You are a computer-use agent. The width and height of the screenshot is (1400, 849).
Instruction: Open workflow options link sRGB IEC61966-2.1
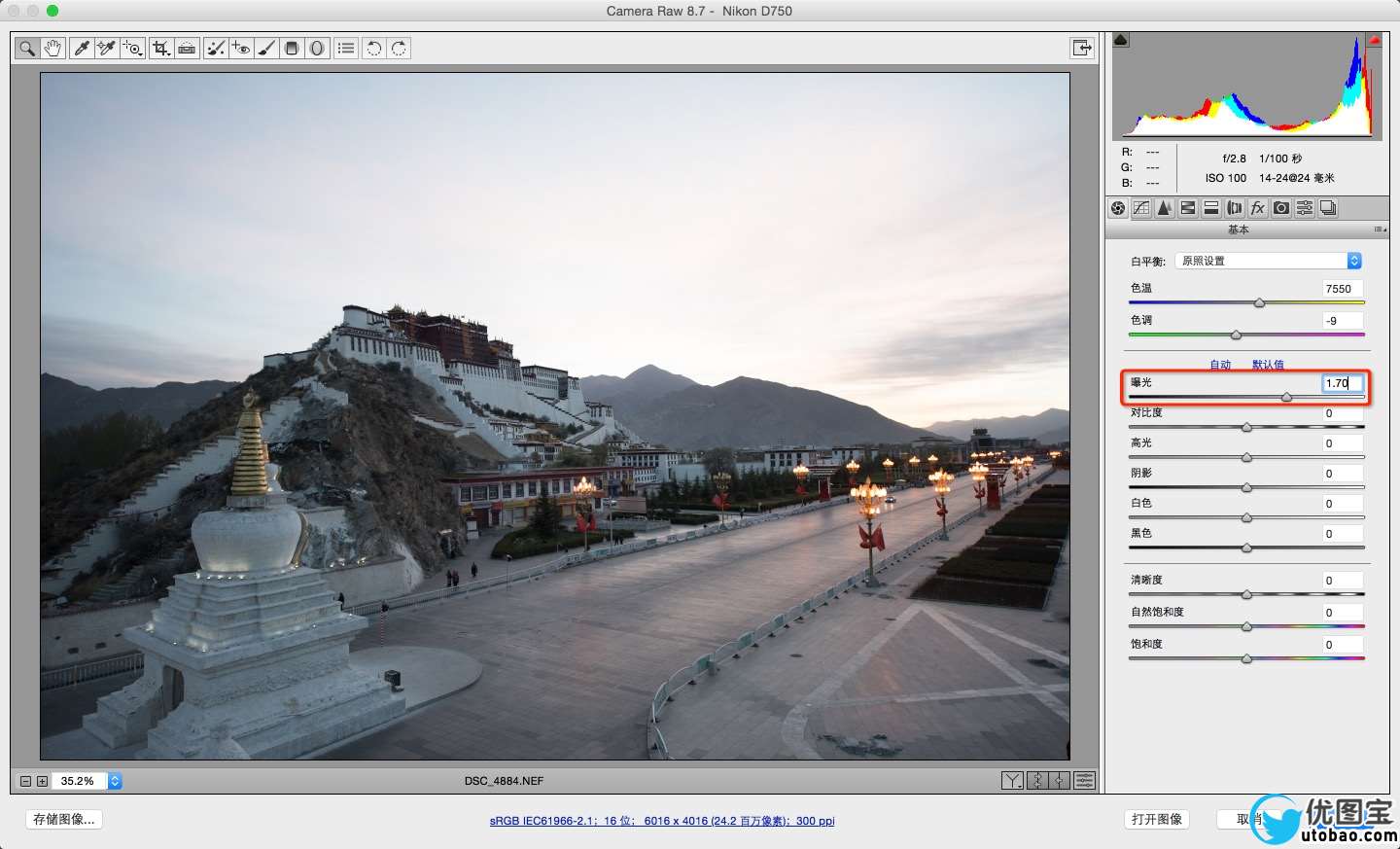(662, 821)
